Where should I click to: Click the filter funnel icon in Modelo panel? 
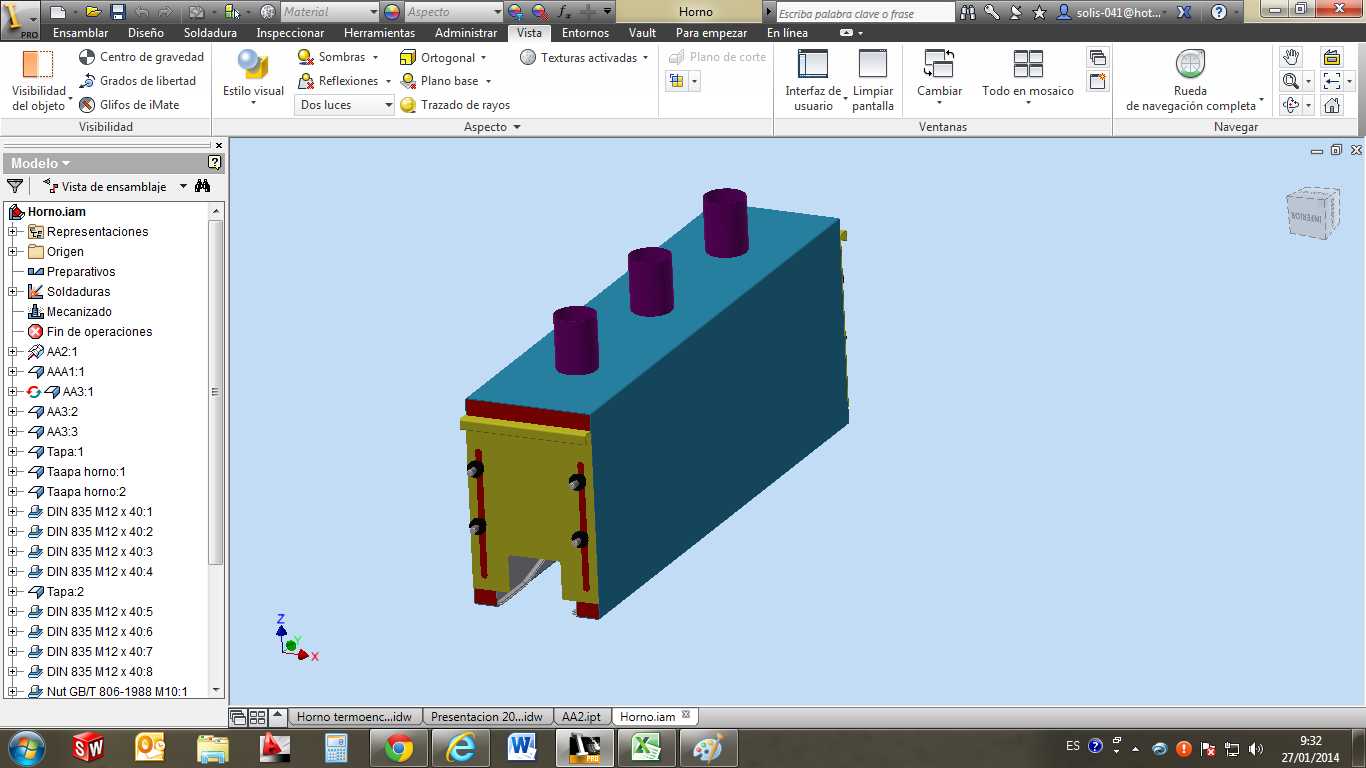click(x=15, y=186)
